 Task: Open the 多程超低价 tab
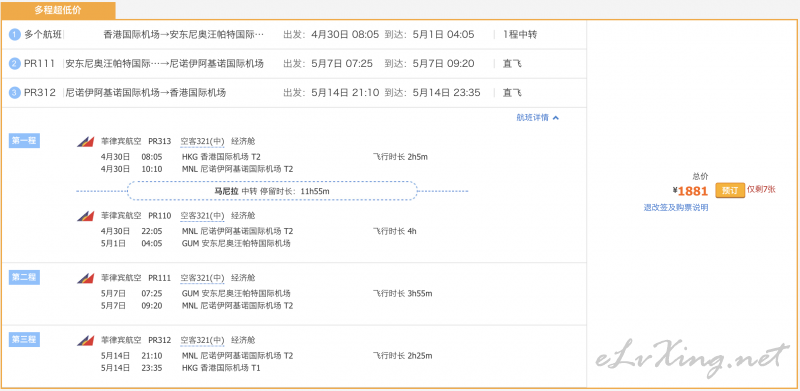tap(58, 10)
